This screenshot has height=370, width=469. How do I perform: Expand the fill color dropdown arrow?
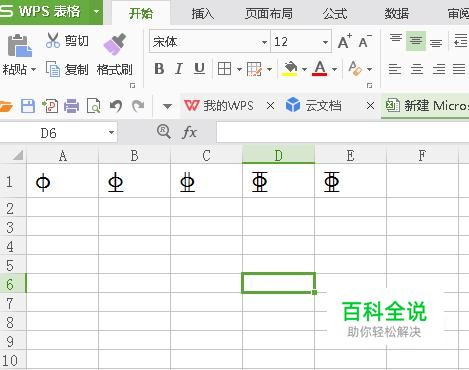(304, 69)
